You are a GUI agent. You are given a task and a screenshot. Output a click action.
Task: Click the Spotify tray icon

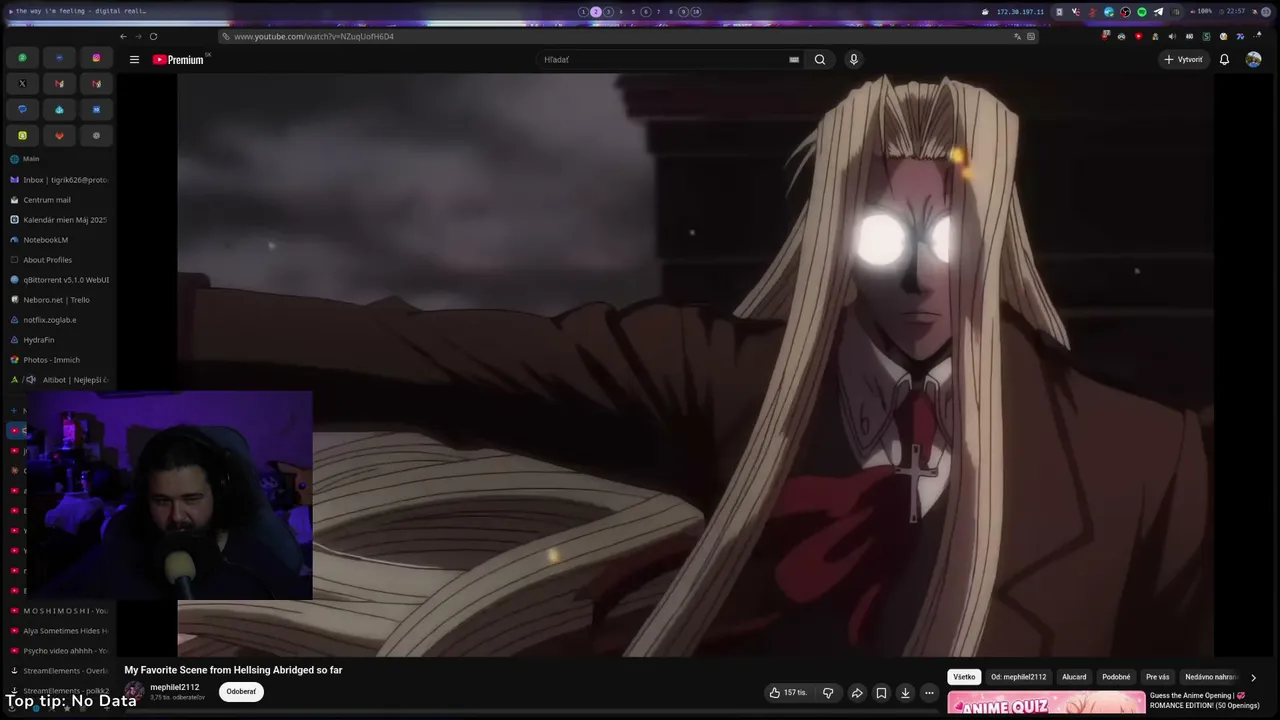point(1142,12)
